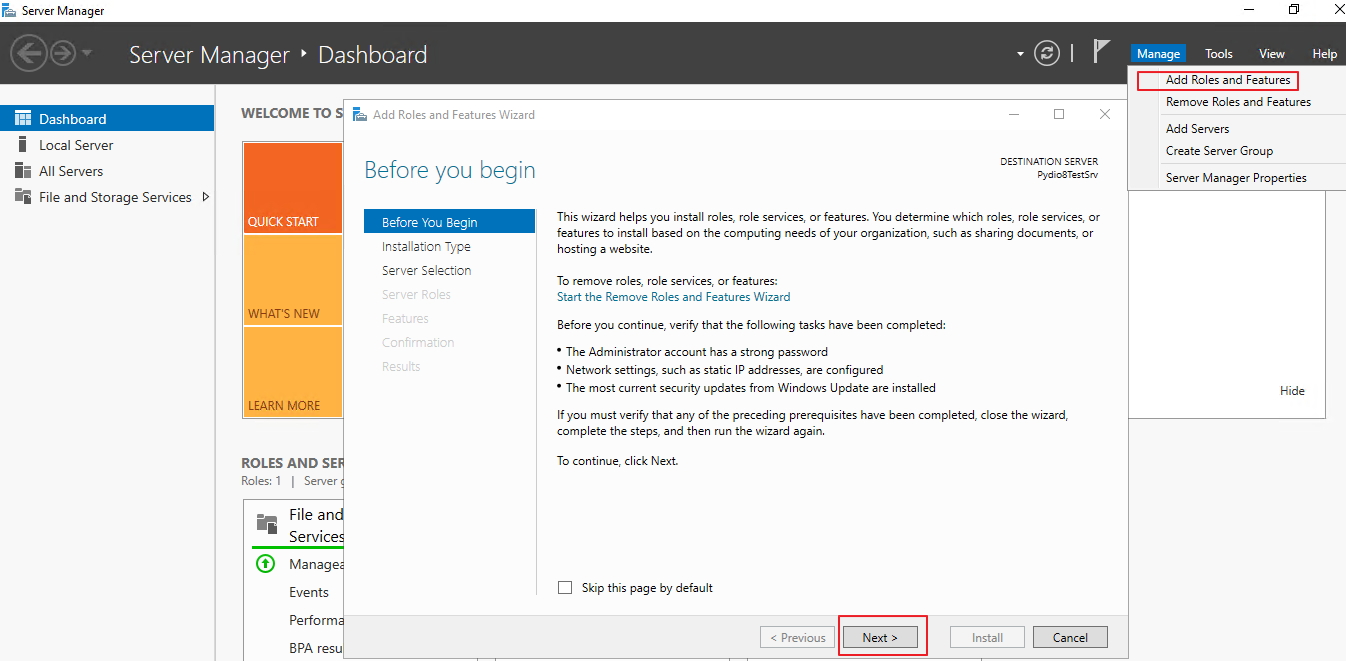The height and width of the screenshot is (661, 1346).
Task: Maximize the Add Roles wizard window
Action: pos(1059,114)
